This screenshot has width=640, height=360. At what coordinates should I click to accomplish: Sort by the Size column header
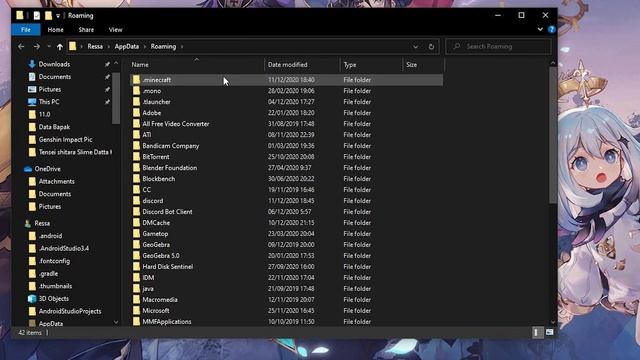(x=423, y=64)
